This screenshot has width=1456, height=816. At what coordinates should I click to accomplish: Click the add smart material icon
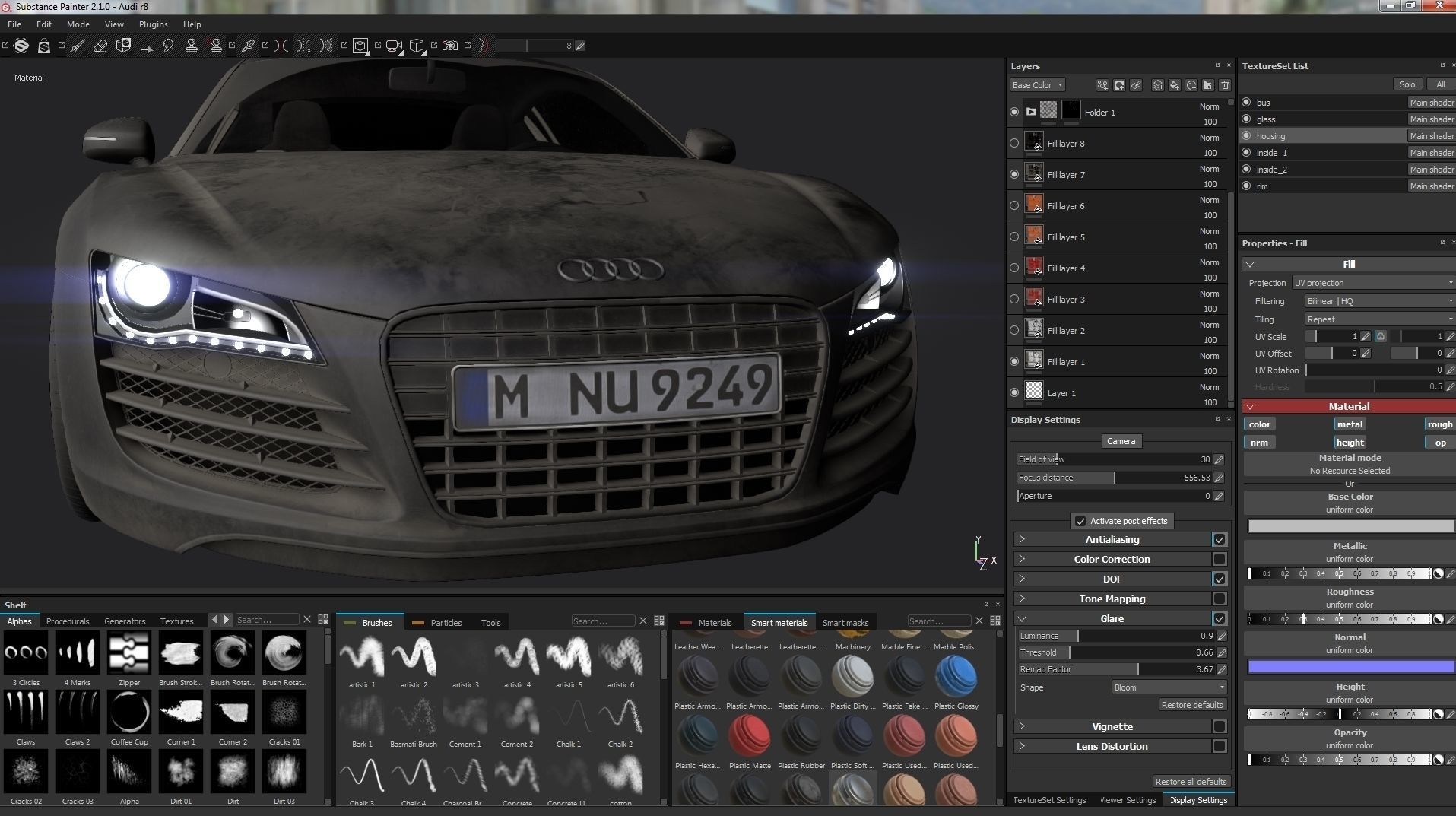pyautogui.click(x=1191, y=85)
